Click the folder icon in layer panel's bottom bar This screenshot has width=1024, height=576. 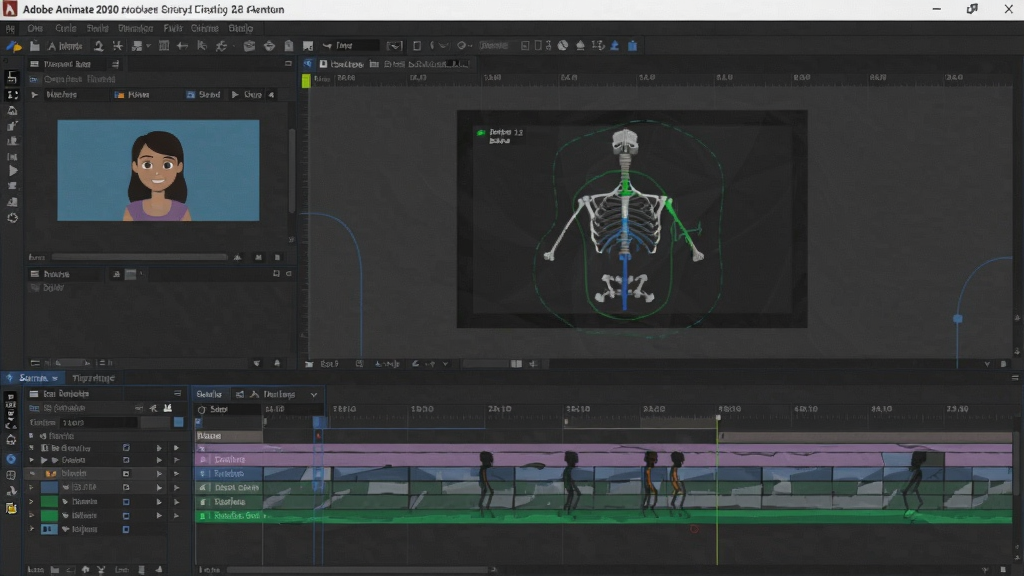coord(56,569)
